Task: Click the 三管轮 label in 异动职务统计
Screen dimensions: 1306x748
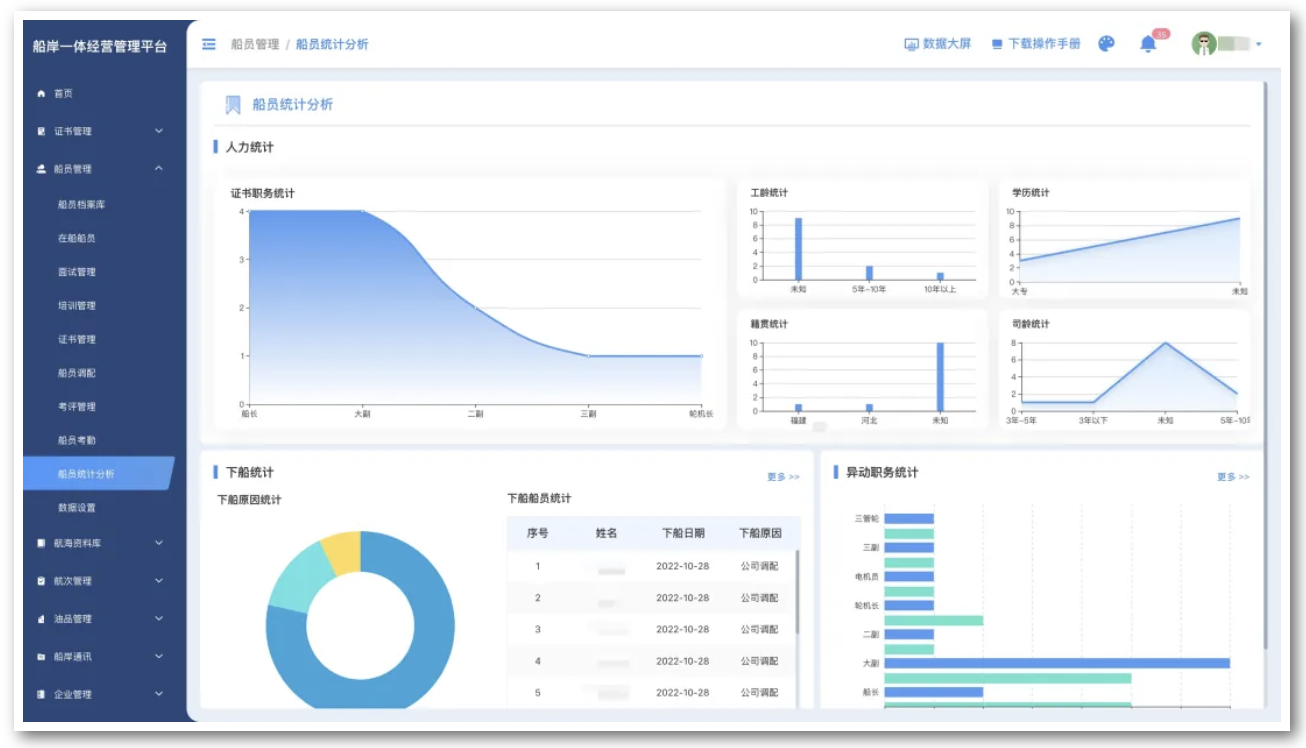Action: [x=867, y=519]
